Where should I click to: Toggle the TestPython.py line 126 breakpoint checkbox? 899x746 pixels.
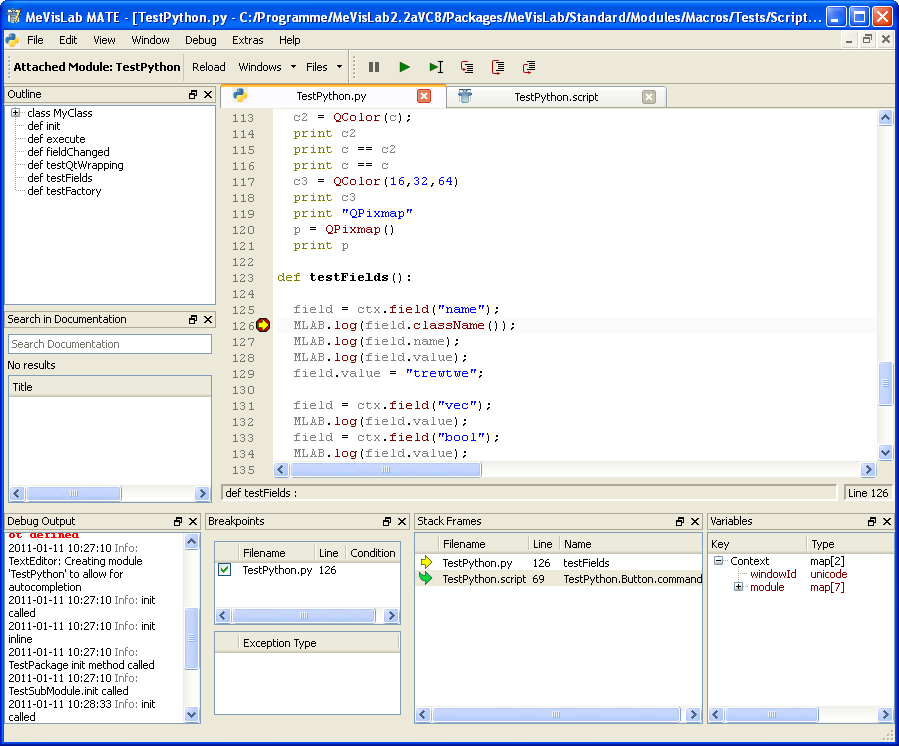pyautogui.click(x=225, y=570)
